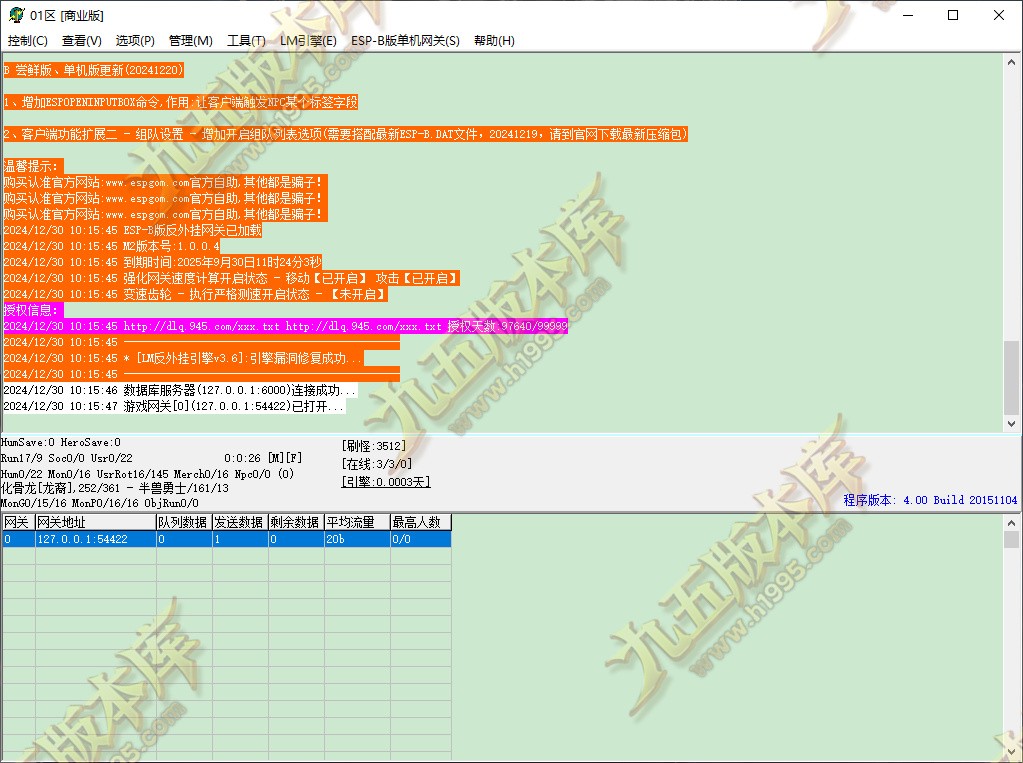Open the 查看(V) menu
Viewport: 1023px width, 763px height.
(x=82, y=40)
